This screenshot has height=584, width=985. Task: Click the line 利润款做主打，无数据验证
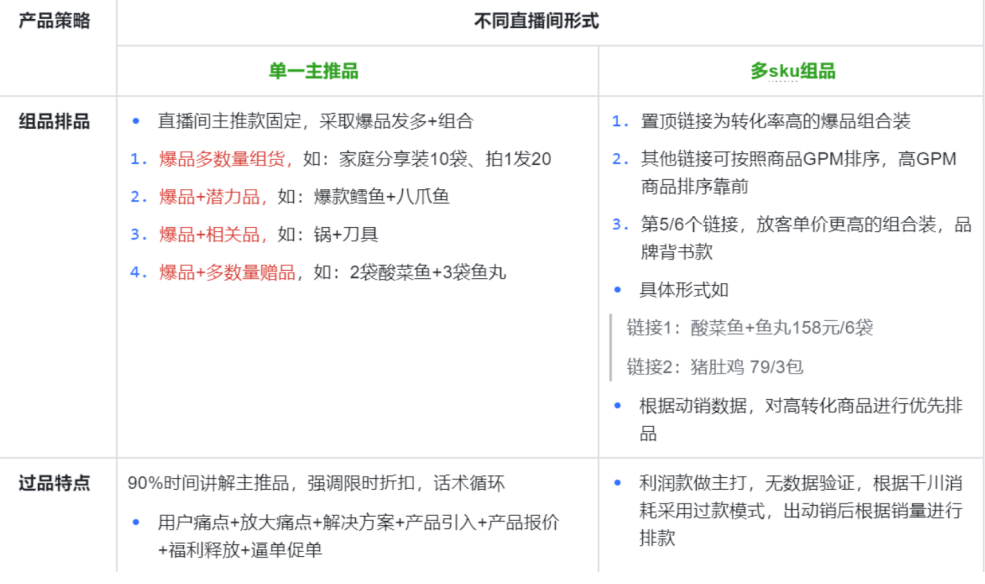800,483
